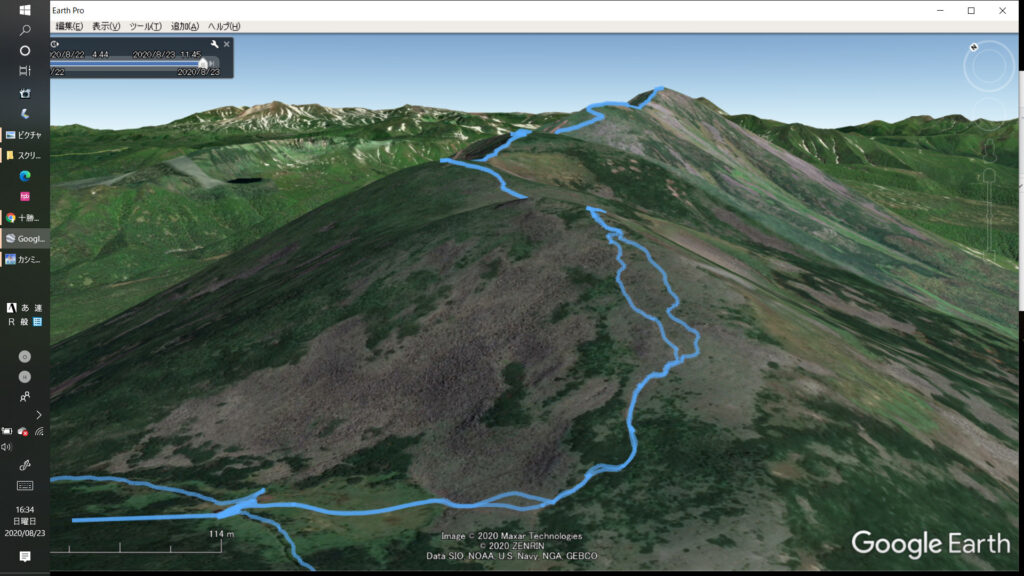
Task: Open the 追加(A) menu
Action: coord(185,26)
